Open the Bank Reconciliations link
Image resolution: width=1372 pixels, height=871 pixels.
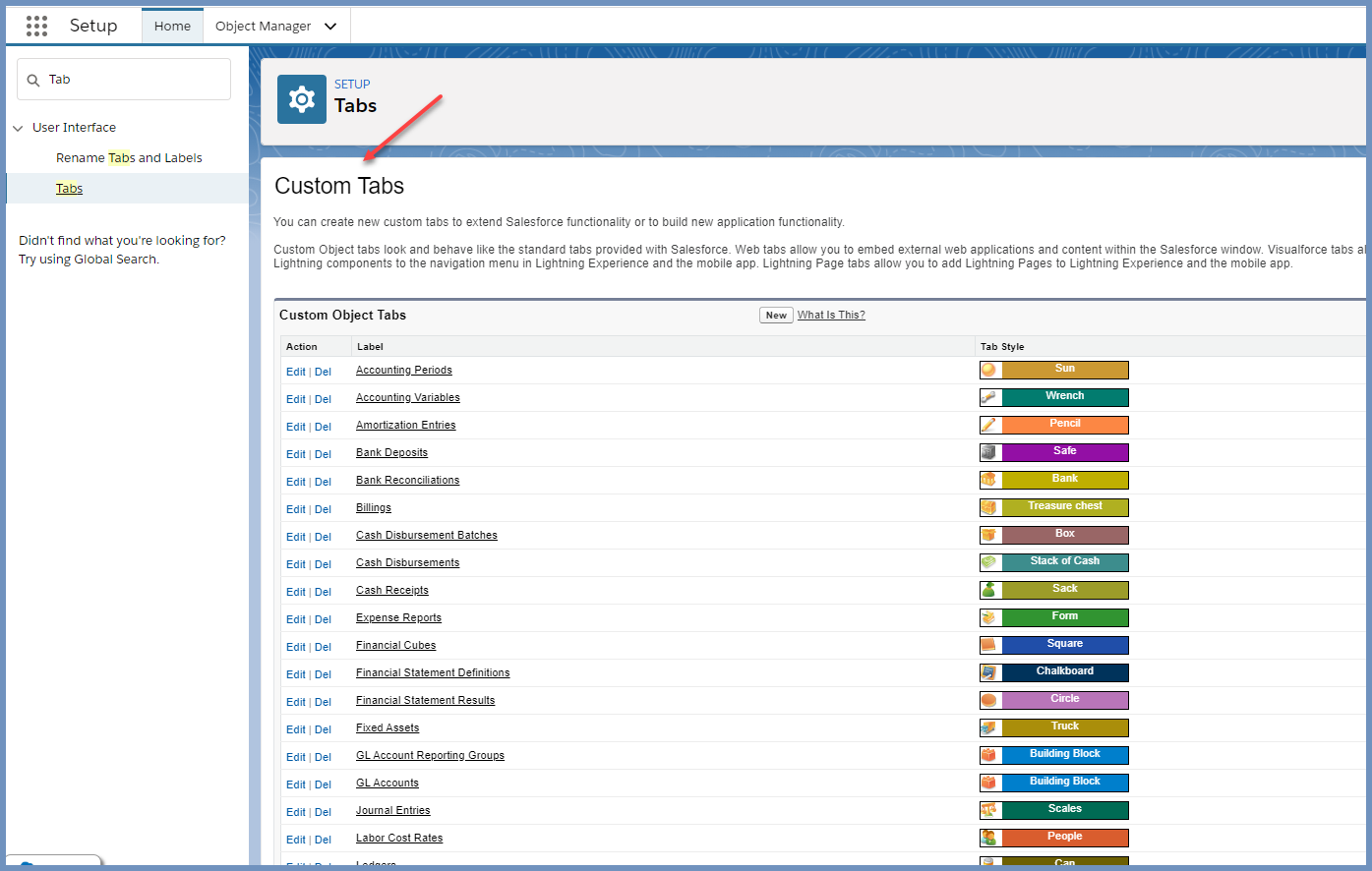tap(408, 480)
